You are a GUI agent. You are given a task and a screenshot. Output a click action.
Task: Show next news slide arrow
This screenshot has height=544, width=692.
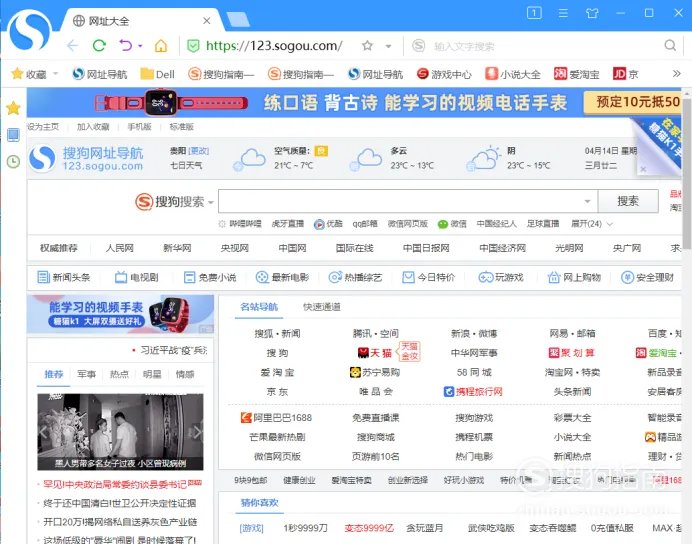197,431
